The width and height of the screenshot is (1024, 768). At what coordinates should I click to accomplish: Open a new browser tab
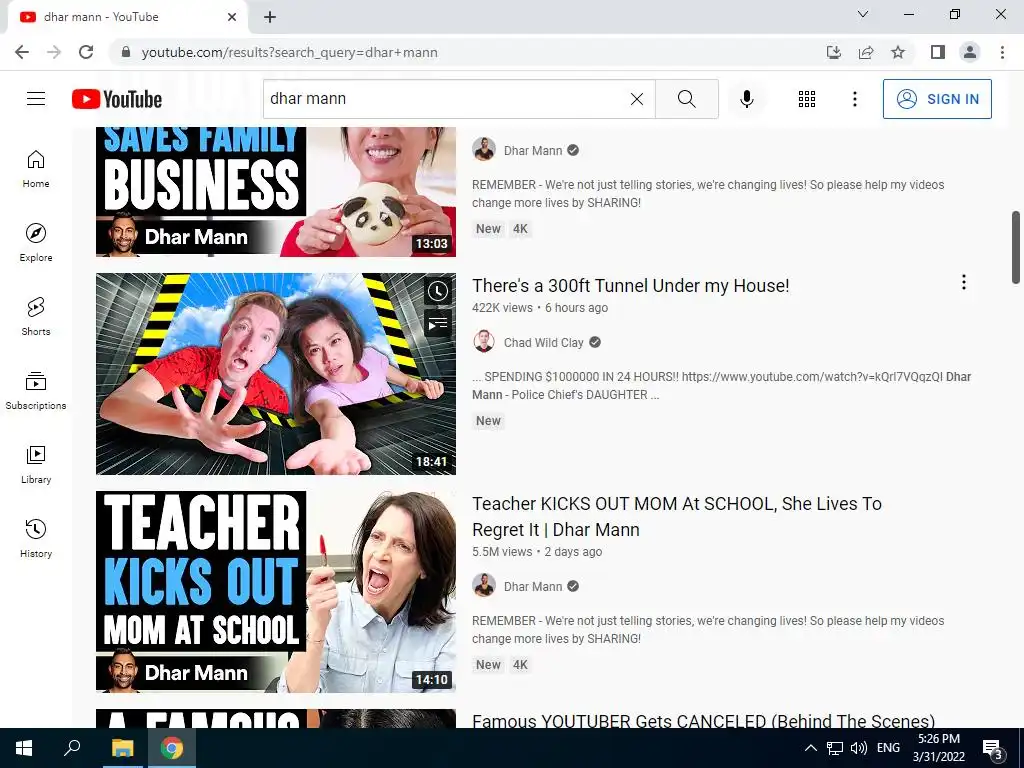[270, 17]
